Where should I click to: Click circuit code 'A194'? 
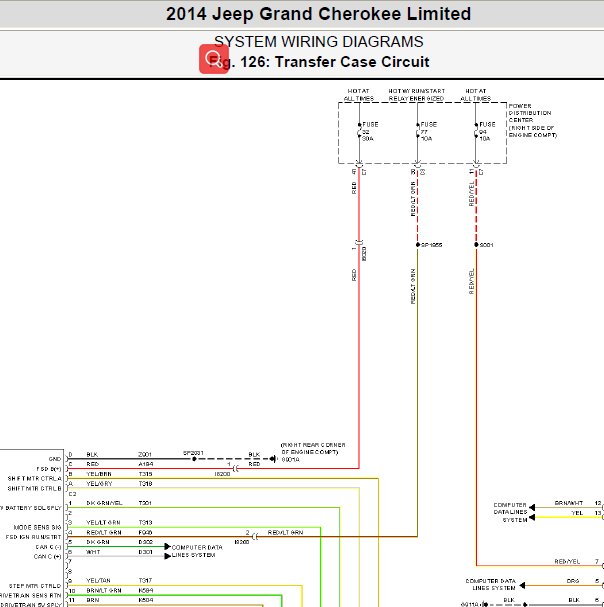[x=146, y=464]
